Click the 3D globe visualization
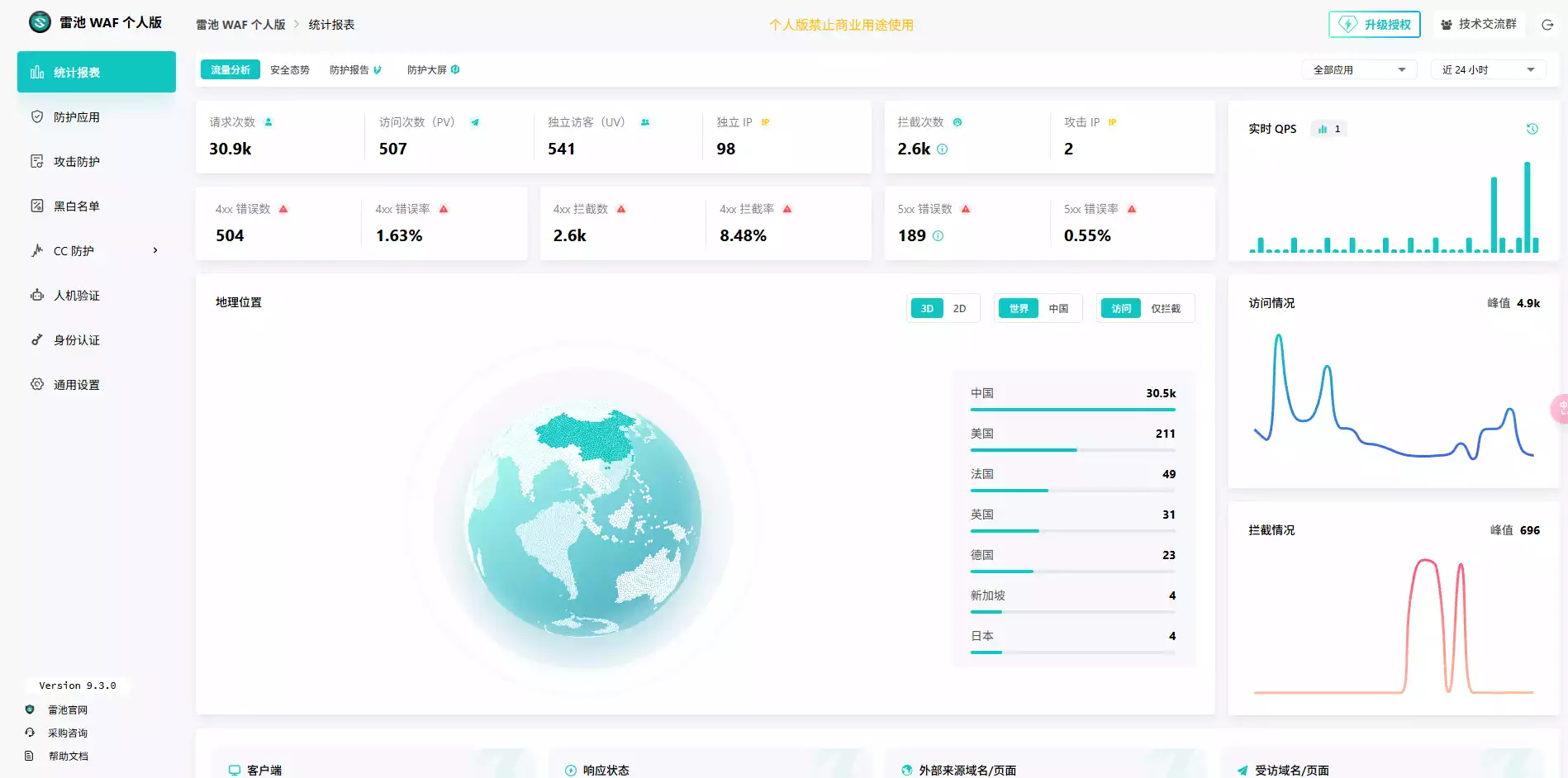Screen dimensions: 1568x778 tap(584, 520)
